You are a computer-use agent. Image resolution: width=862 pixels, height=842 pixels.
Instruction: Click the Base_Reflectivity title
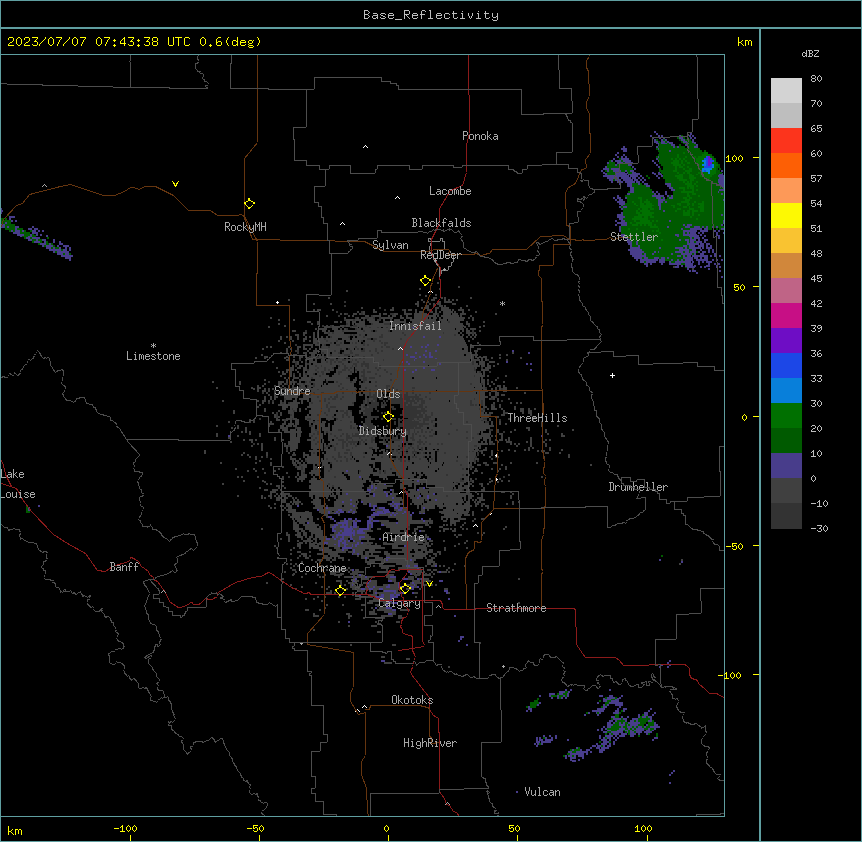431,15
